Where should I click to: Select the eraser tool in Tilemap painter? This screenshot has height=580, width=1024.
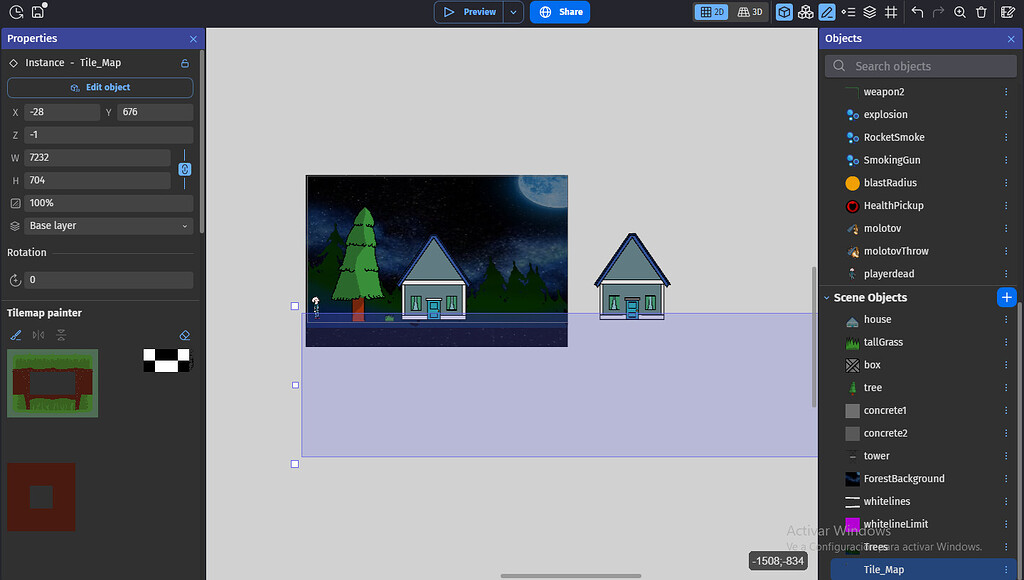[x=184, y=335]
